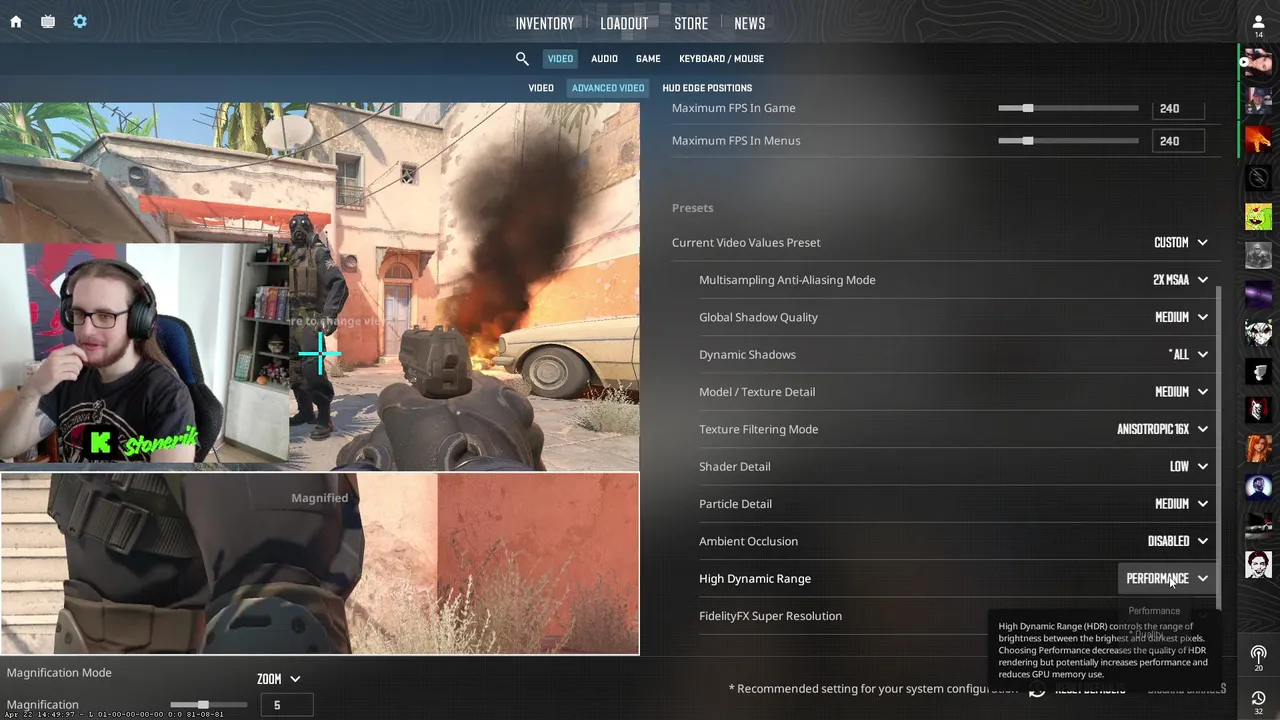
Task: Select the purple streak friend avatar
Action: pyautogui.click(x=1259, y=294)
